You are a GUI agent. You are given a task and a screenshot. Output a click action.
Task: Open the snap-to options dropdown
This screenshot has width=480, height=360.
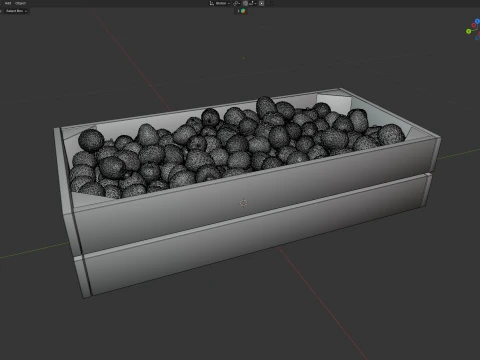tap(253, 3)
